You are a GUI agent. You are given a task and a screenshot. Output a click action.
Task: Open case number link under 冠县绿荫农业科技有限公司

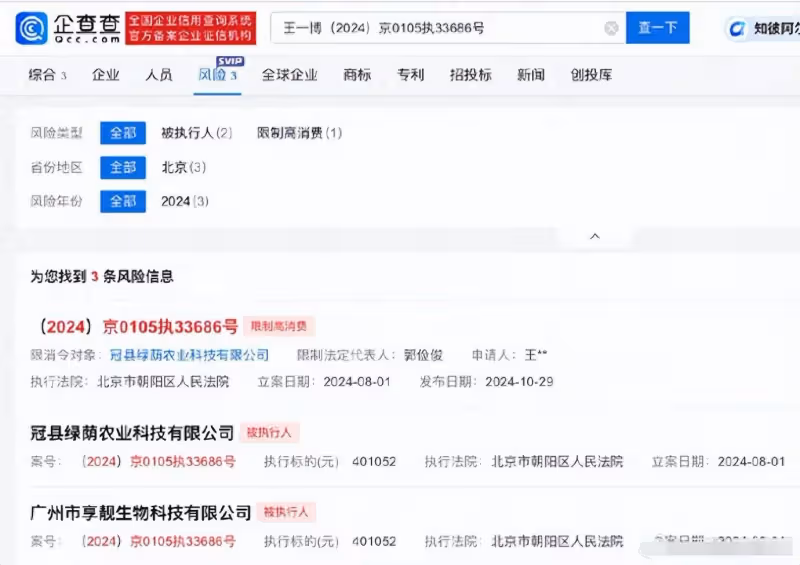click(159, 461)
